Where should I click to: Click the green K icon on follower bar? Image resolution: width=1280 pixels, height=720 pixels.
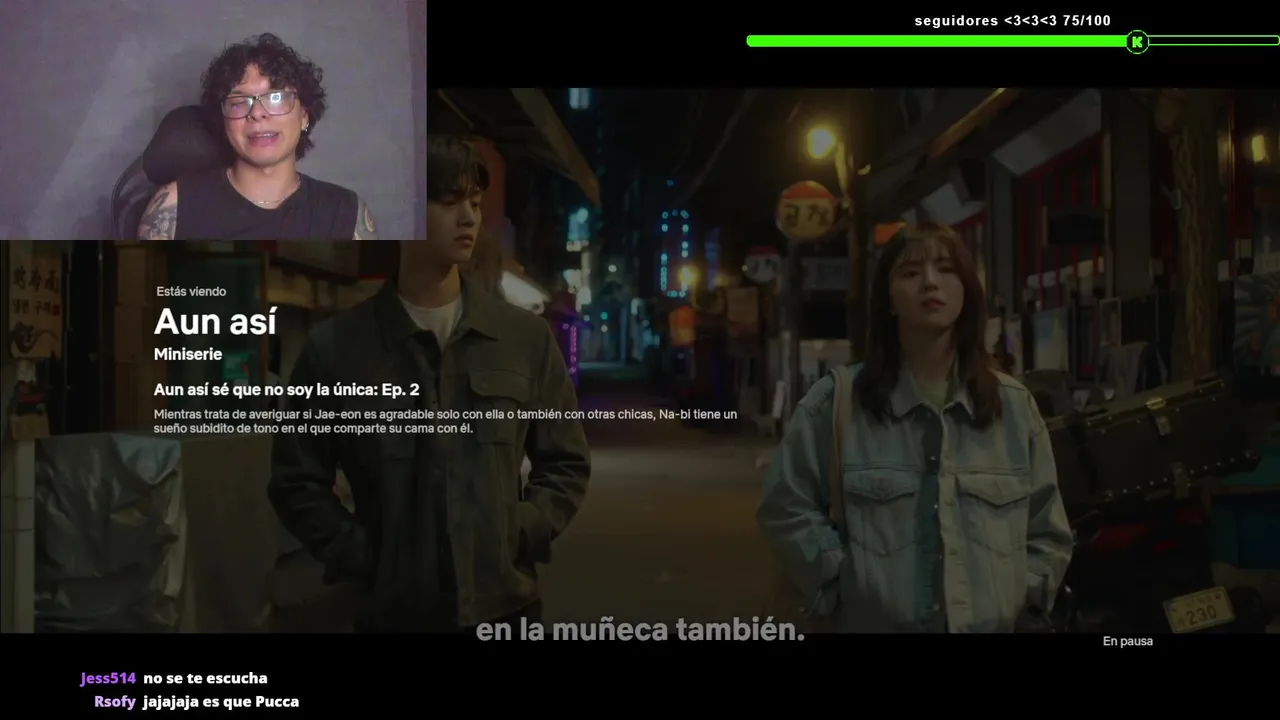pyautogui.click(x=1136, y=42)
